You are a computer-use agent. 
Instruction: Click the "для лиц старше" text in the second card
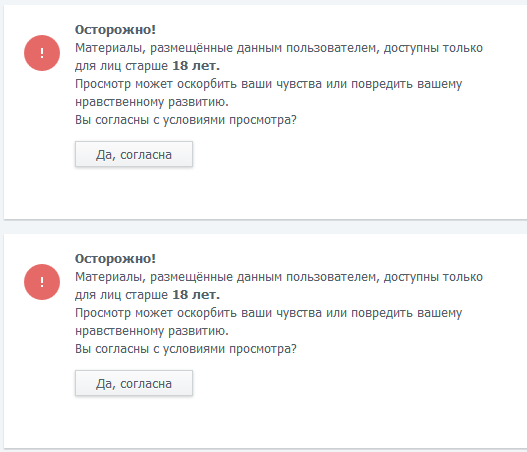[x=121, y=295]
